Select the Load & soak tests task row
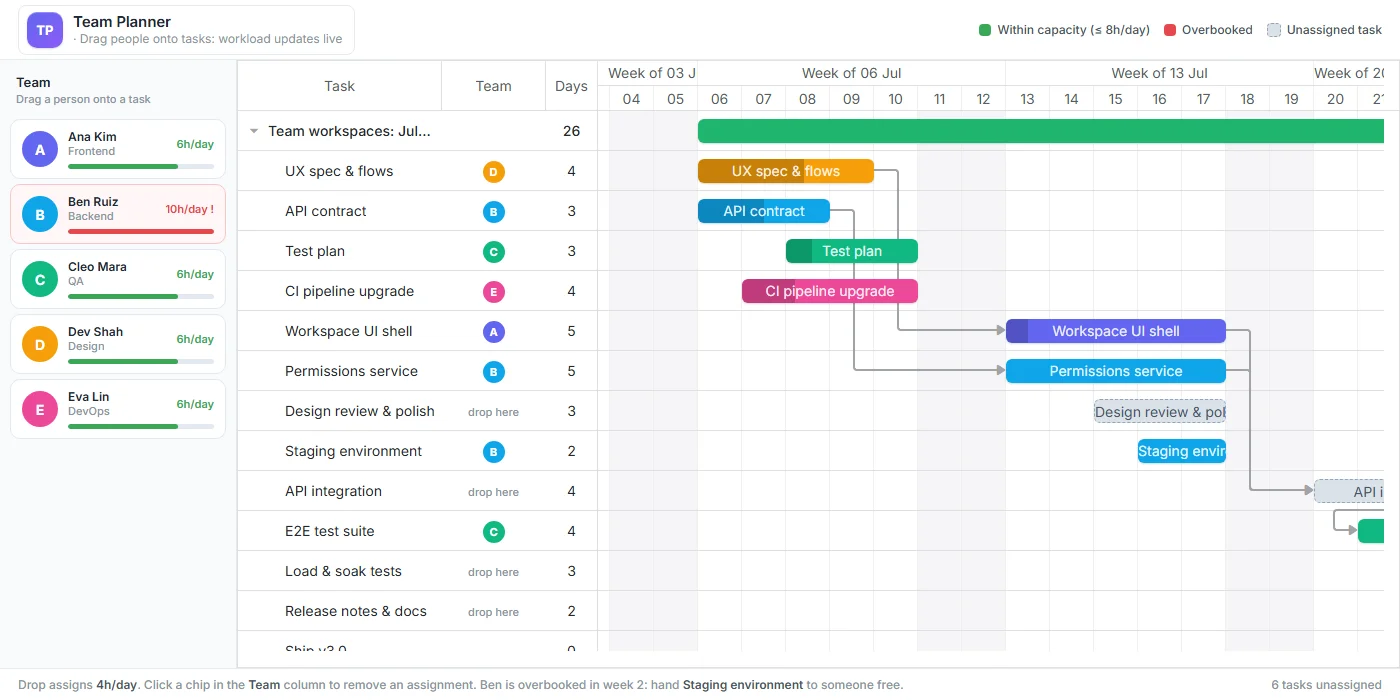This screenshot has width=1400, height=700. tap(417, 571)
